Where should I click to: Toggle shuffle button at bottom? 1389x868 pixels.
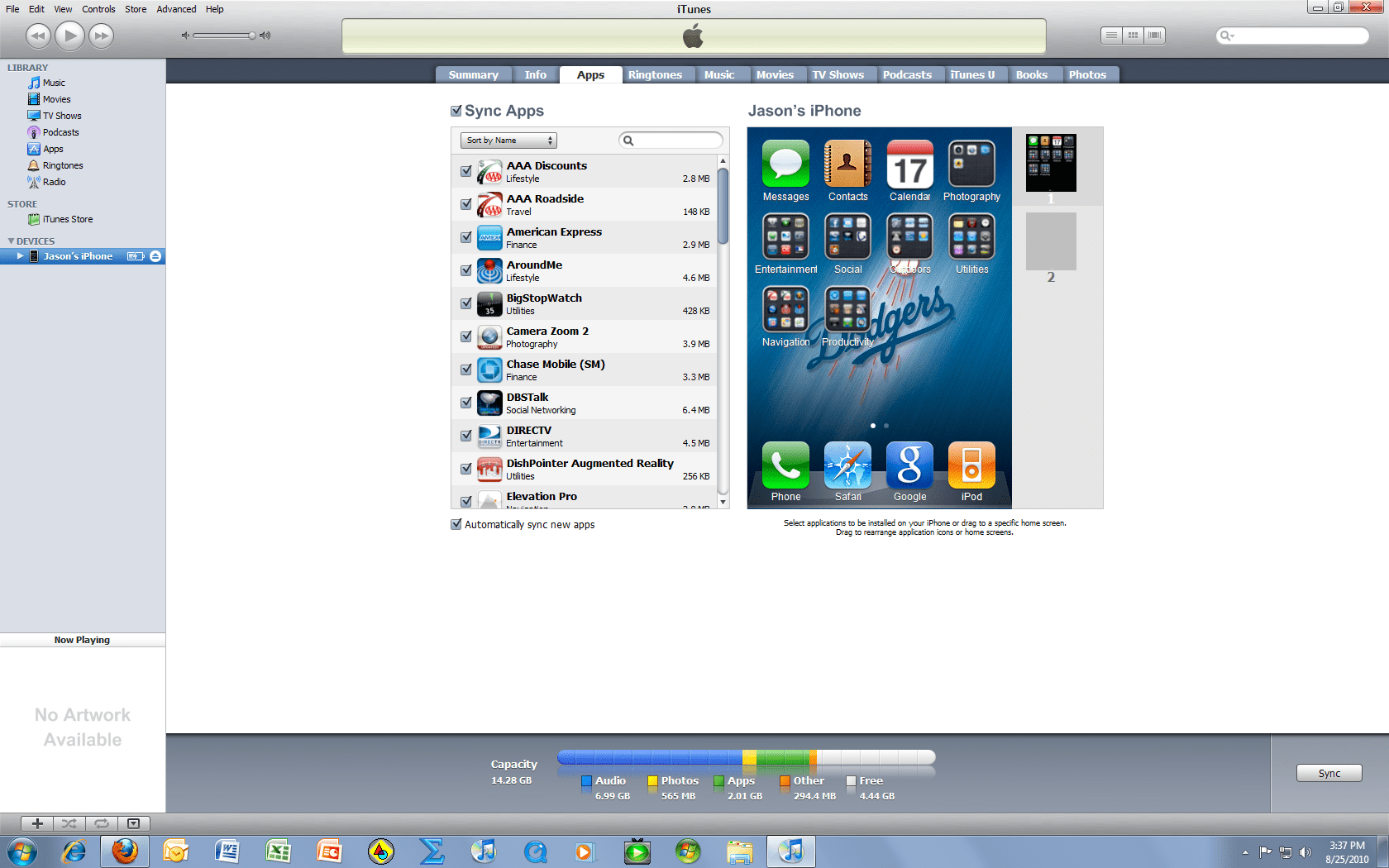(x=69, y=823)
